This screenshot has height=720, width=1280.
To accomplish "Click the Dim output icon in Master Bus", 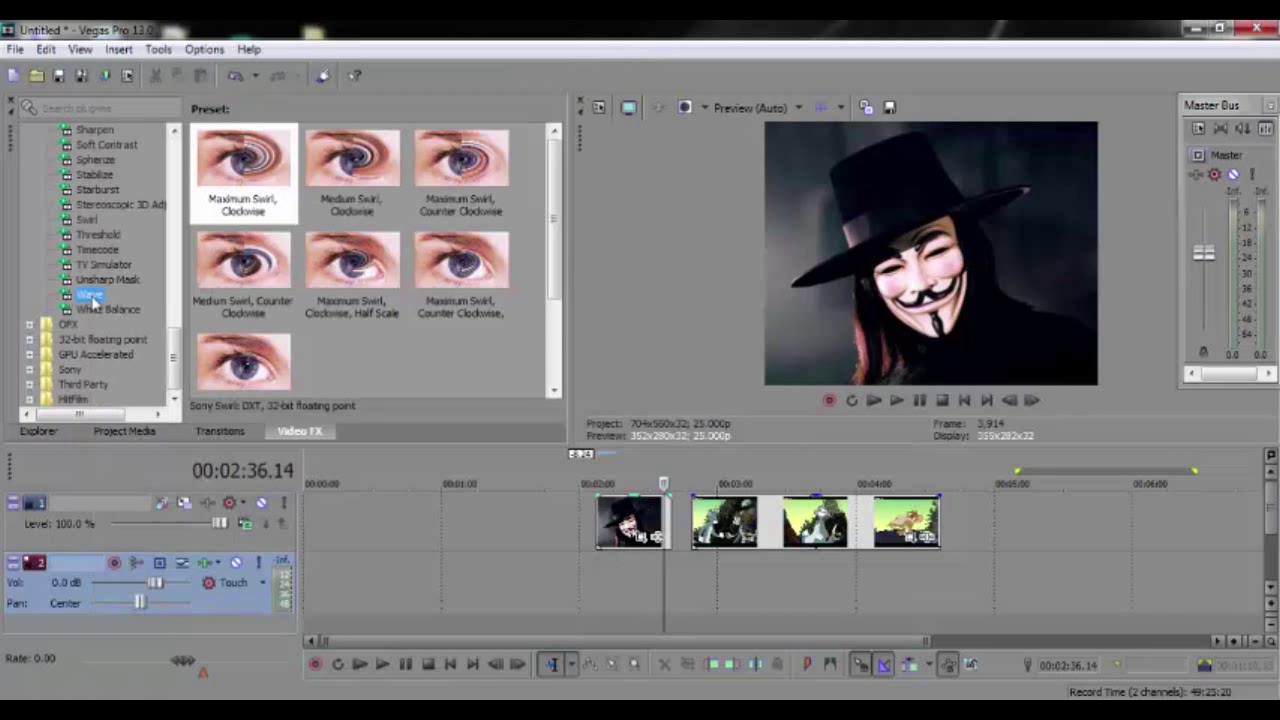I will 1244,129.
